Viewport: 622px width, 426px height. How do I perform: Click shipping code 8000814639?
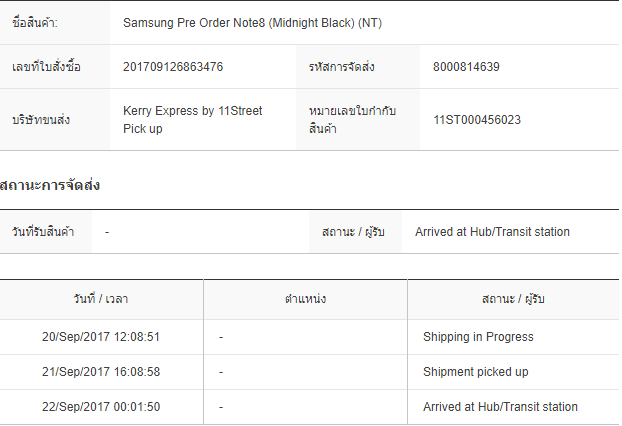466,67
